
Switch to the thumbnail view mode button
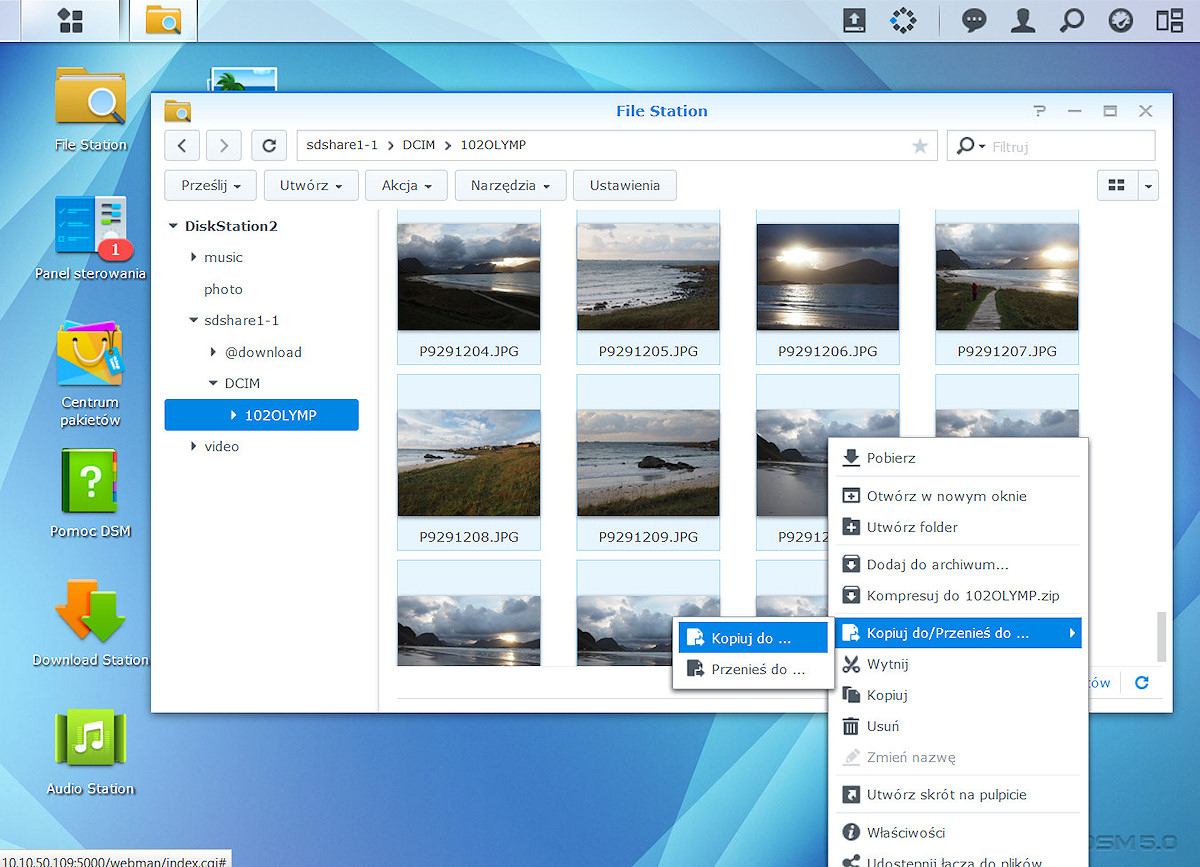click(x=1118, y=185)
